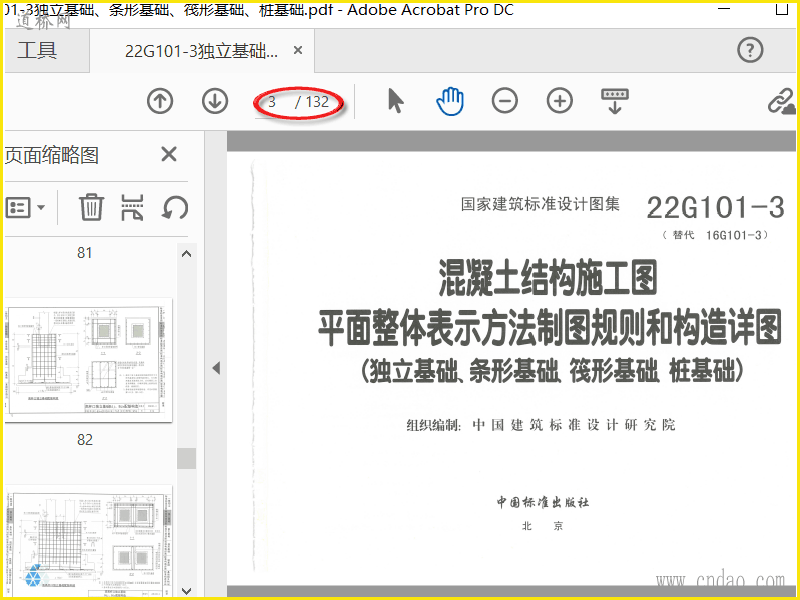Image resolution: width=800 pixels, height=600 pixels.
Task: Click the 中国标准出版社 publisher text
Action: 543,502
